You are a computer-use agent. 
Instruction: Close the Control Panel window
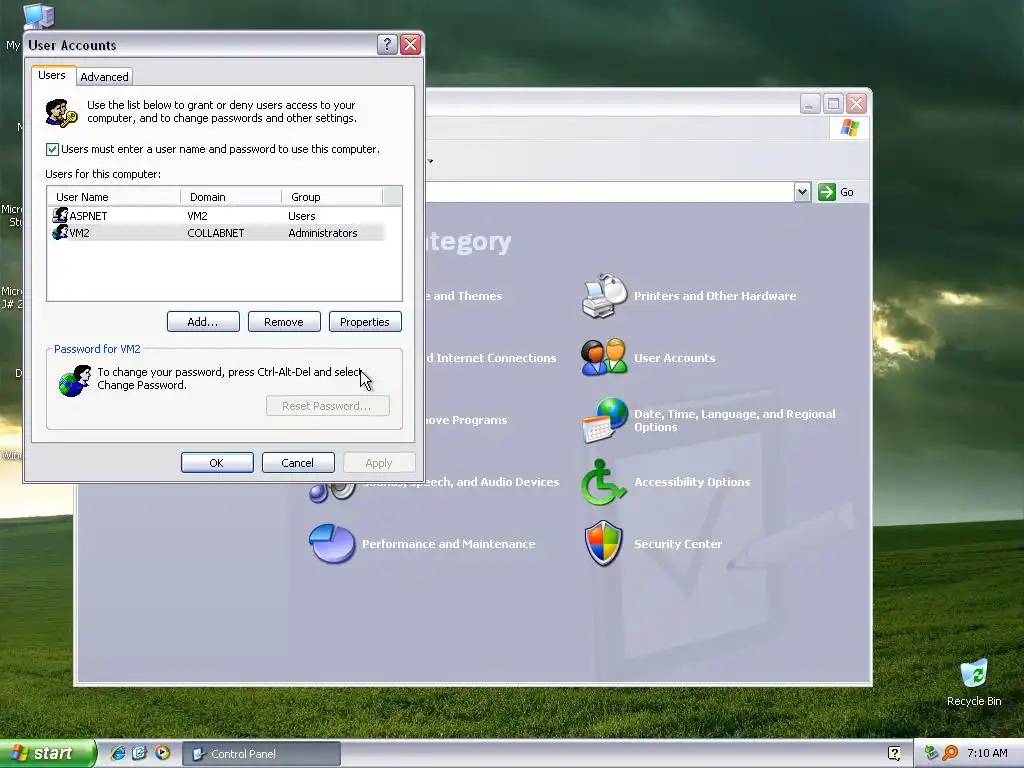point(856,103)
